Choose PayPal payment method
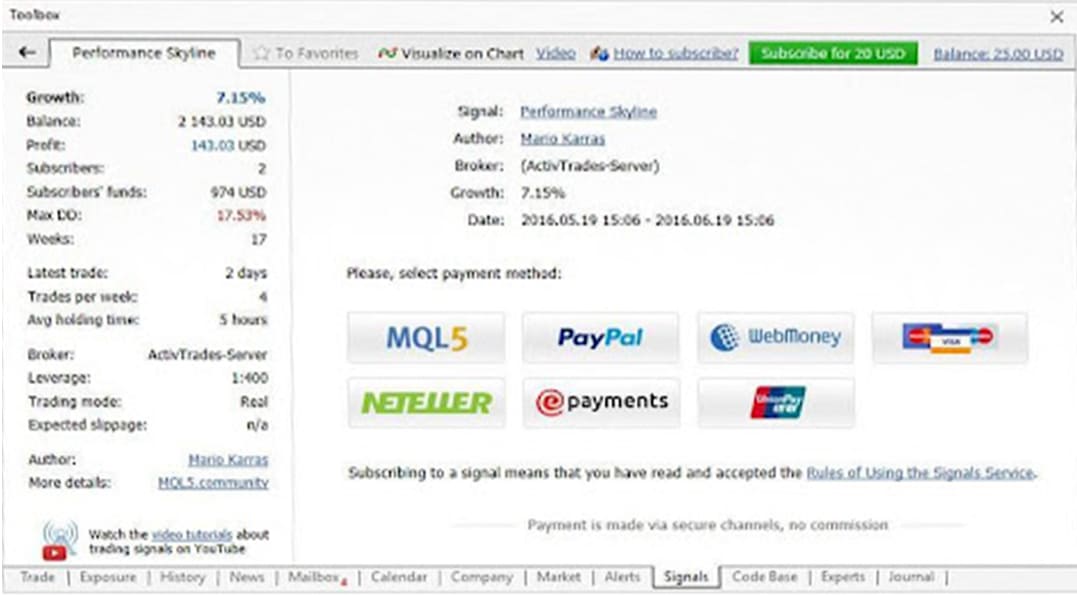1077x595 pixels. click(600, 337)
